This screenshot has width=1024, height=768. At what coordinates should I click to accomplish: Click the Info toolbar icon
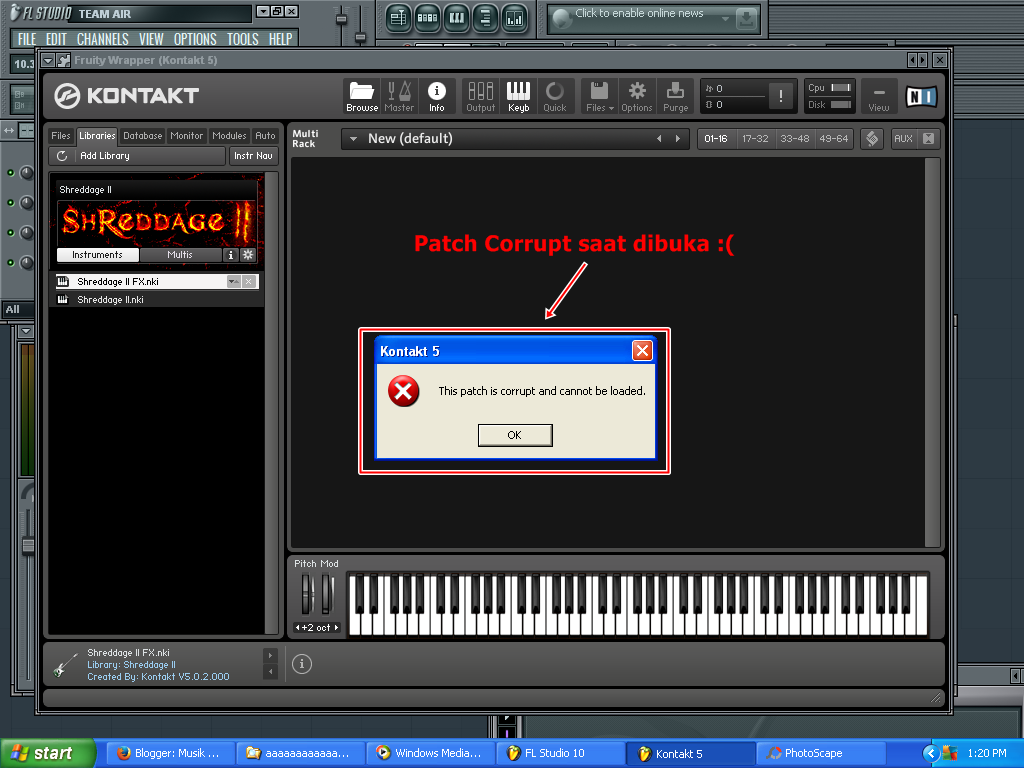coord(436,96)
